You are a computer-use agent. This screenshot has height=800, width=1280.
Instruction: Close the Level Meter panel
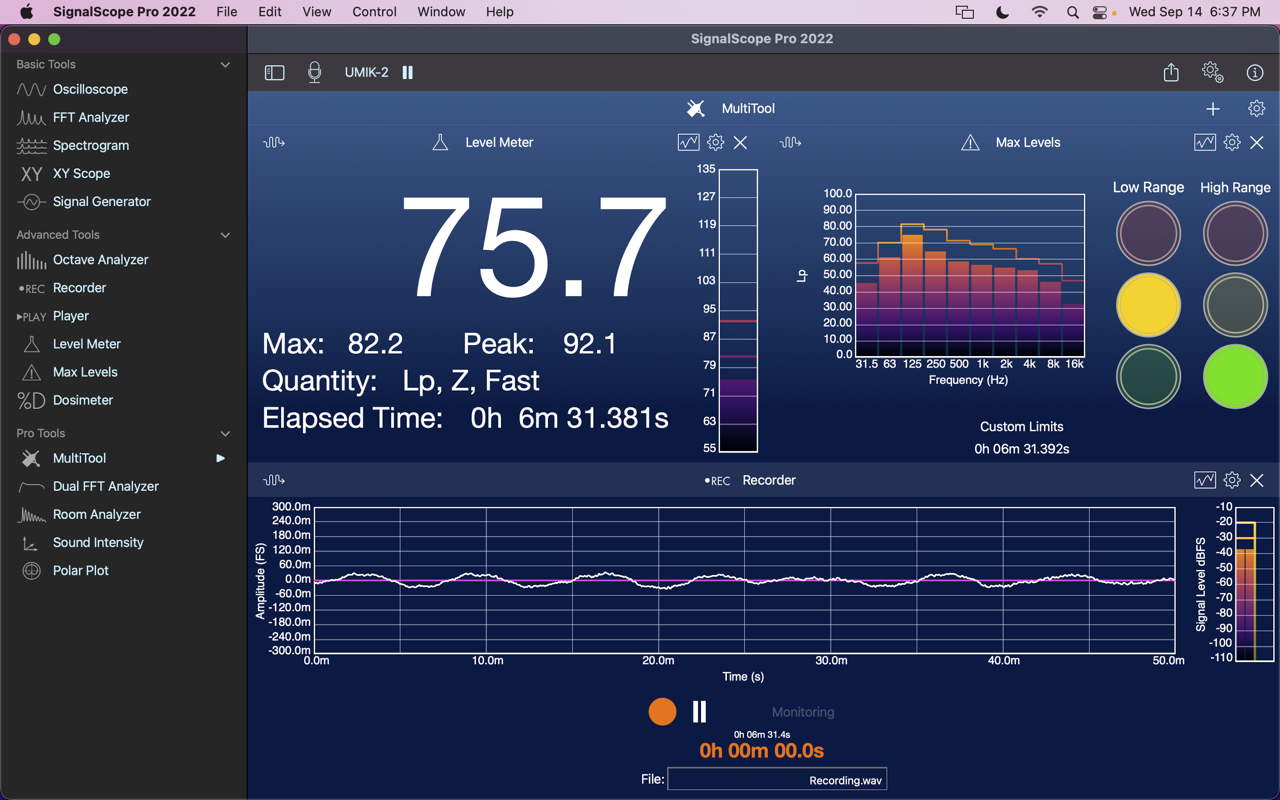[x=741, y=142]
